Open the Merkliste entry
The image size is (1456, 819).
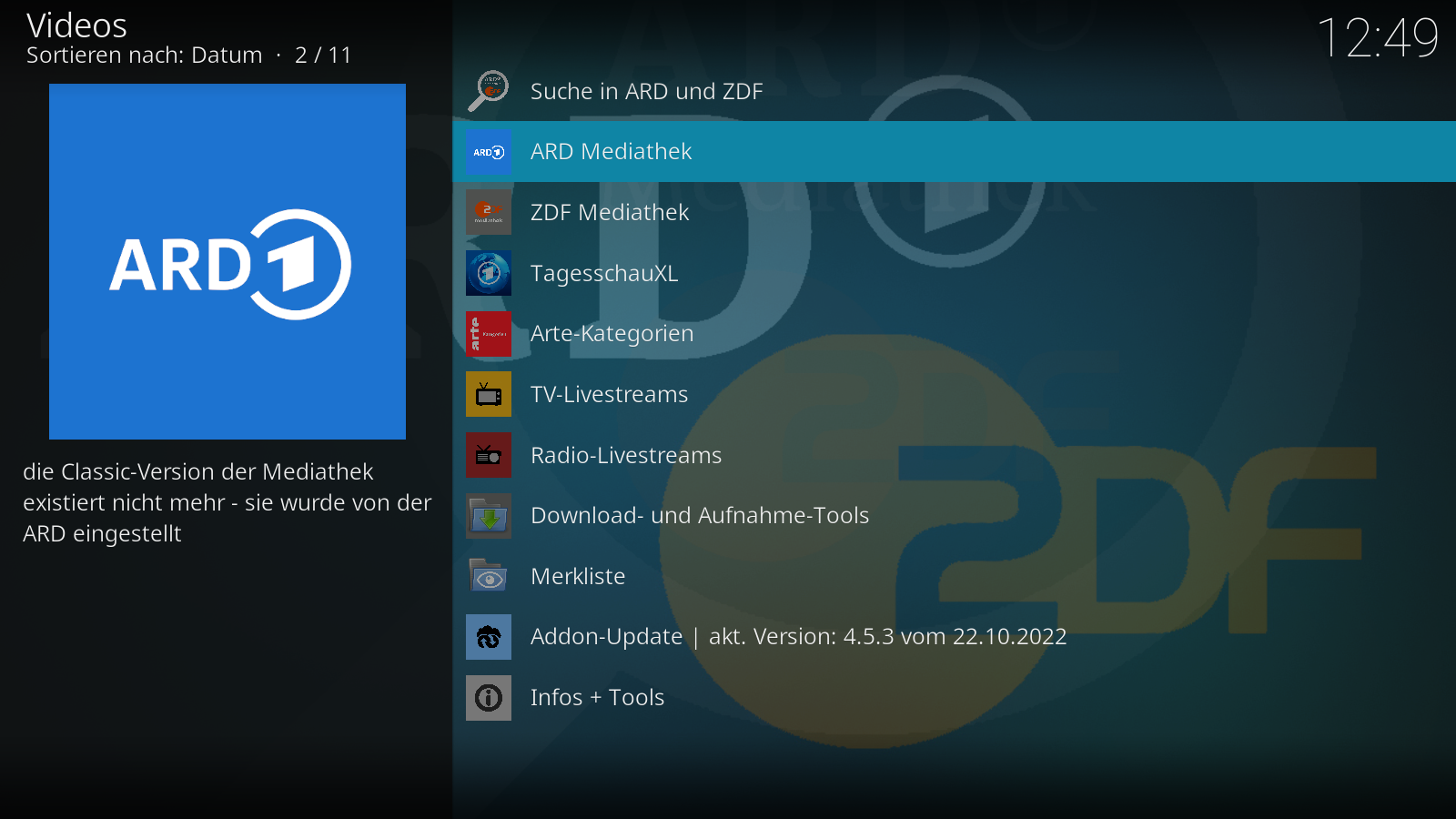[x=954, y=576]
